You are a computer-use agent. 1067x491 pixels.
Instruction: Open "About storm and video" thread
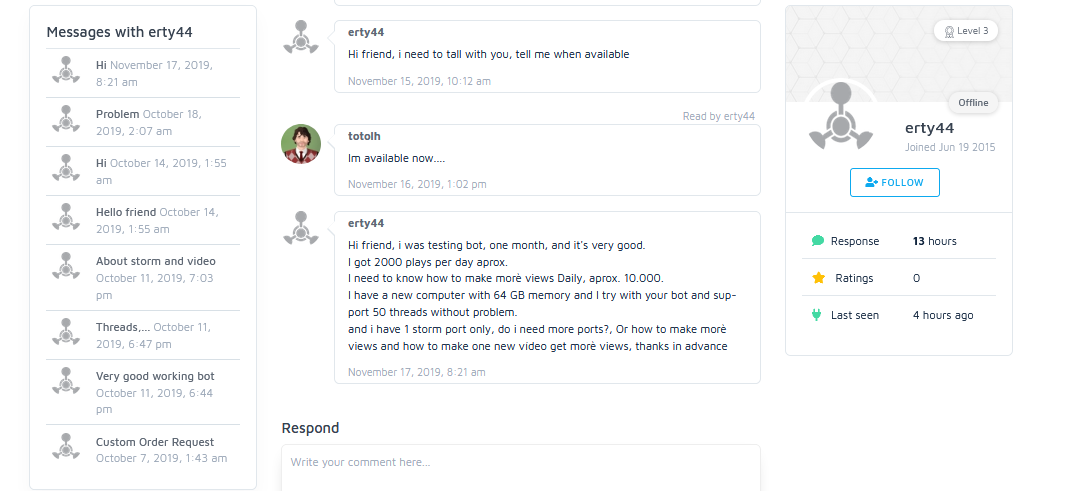tap(155, 261)
